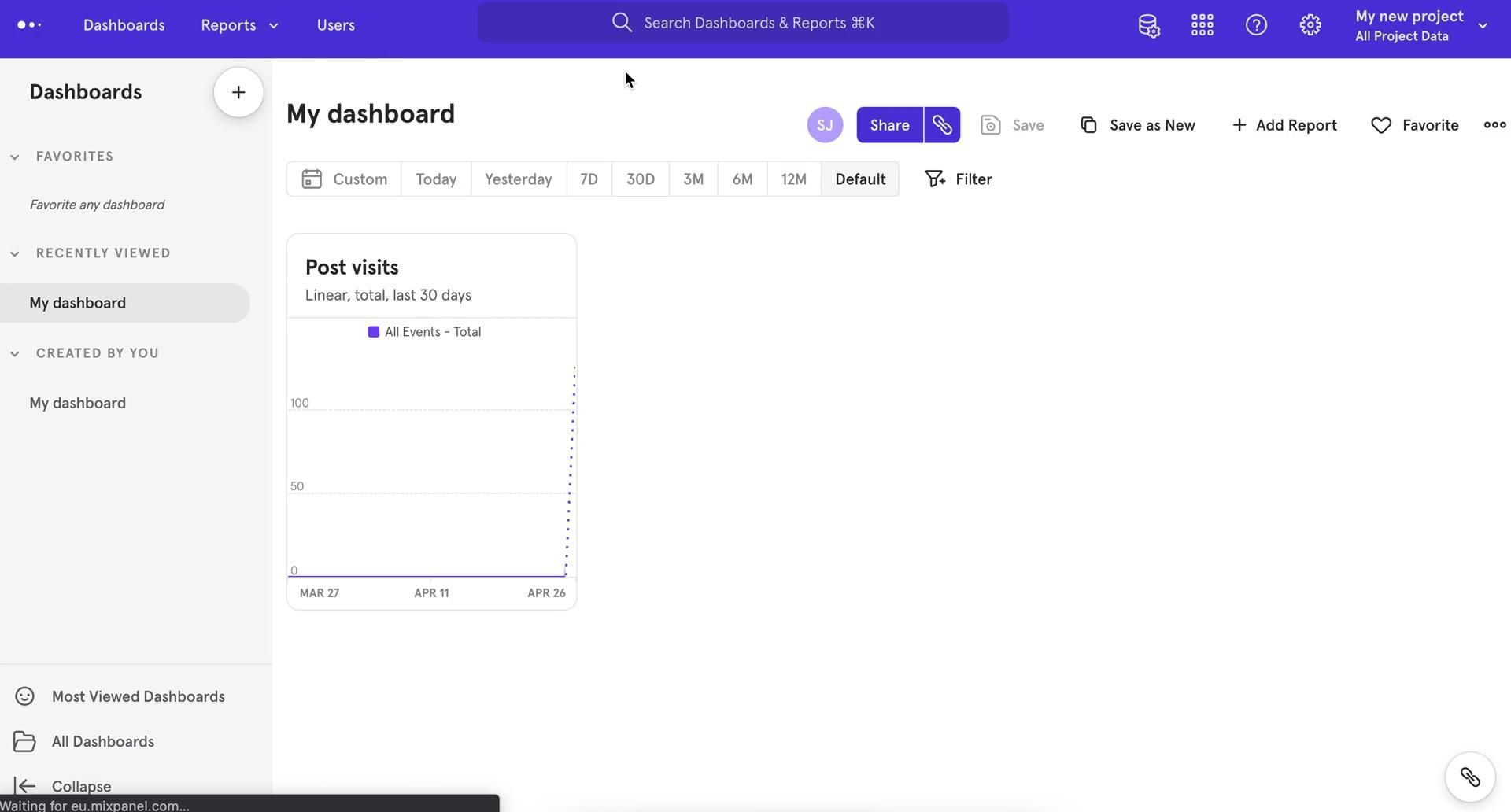Open the Dashboards nav item
The height and width of the screenshot is (812, 1511).
pos(124,25)
